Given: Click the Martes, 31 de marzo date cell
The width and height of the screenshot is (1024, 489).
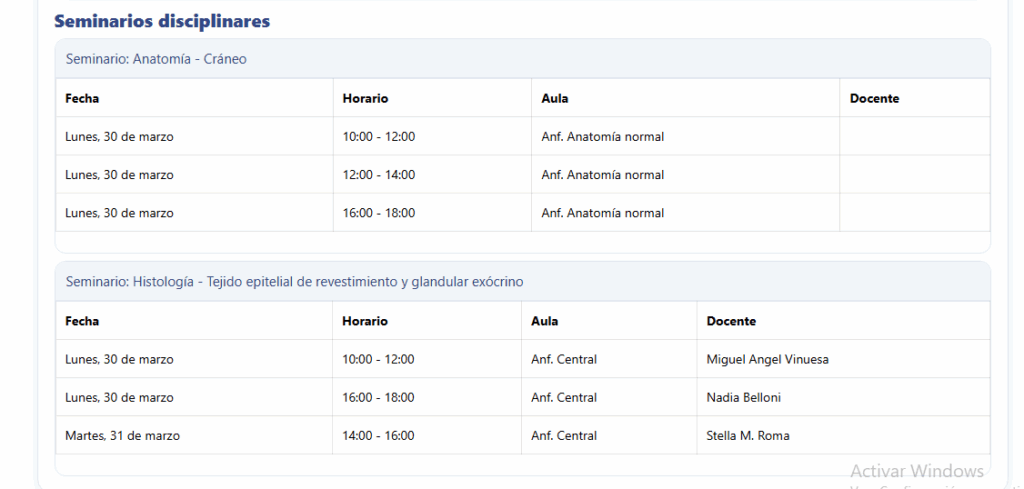Looking at the screenshot, I should tap(122, 435).
